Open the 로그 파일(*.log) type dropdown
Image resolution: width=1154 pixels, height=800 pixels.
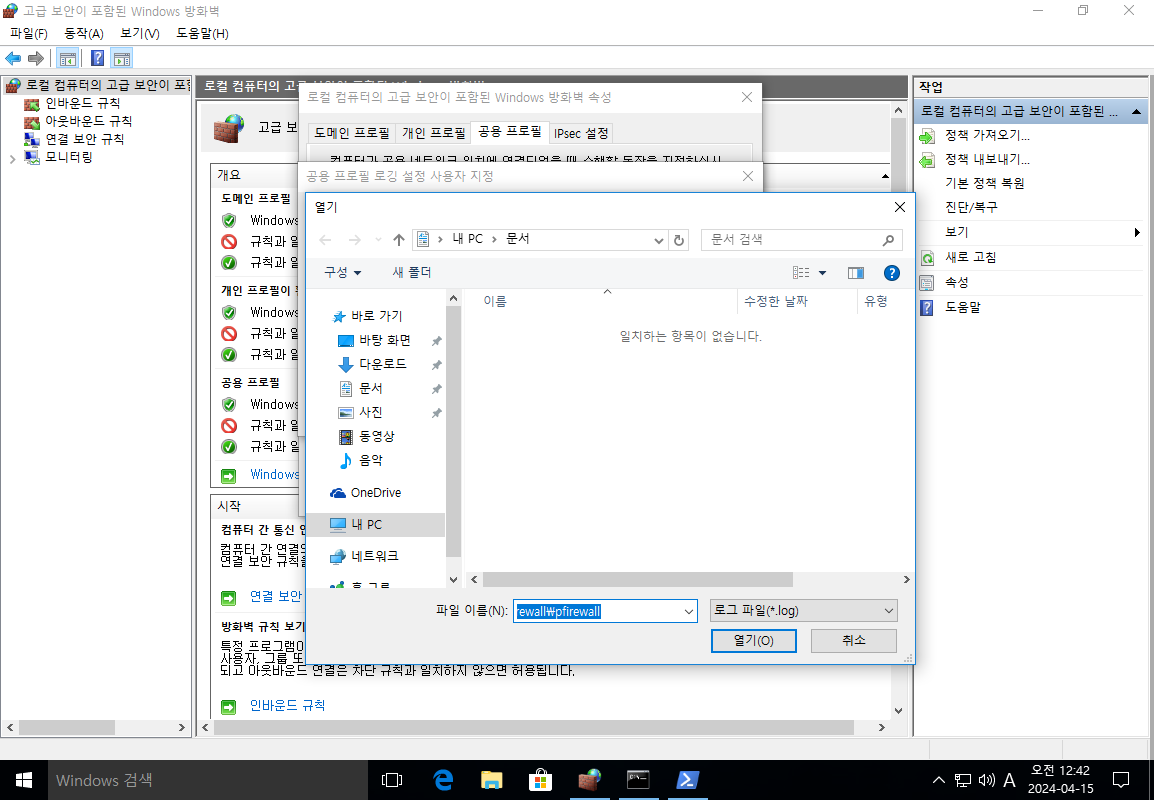click(804, 611)
